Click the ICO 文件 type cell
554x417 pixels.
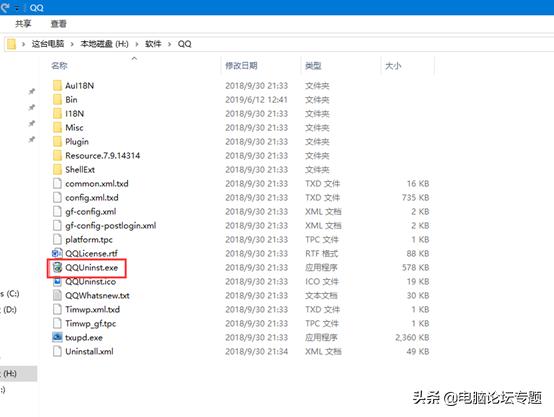tap(322, 282)
